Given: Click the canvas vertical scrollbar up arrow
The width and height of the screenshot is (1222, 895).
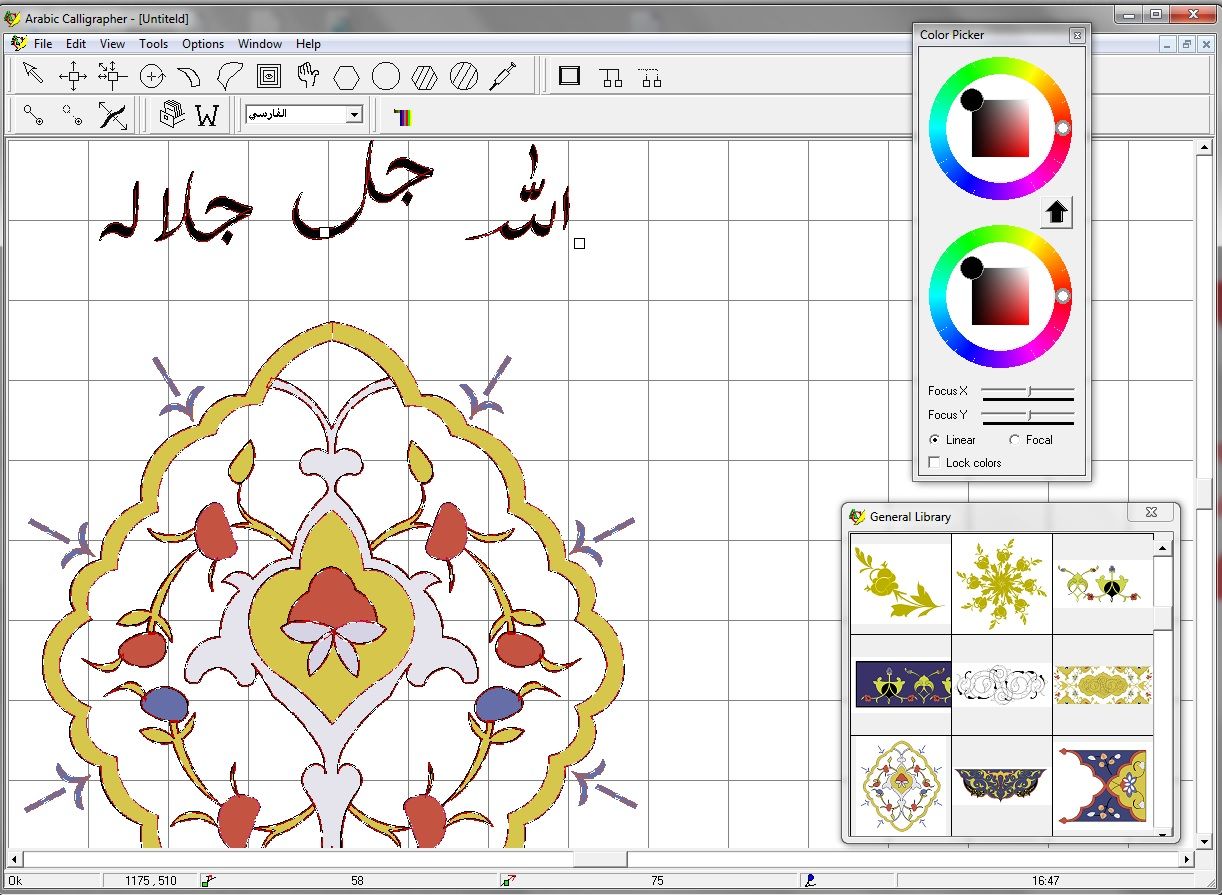Looking at the screenshot, I should (1203, 149).
